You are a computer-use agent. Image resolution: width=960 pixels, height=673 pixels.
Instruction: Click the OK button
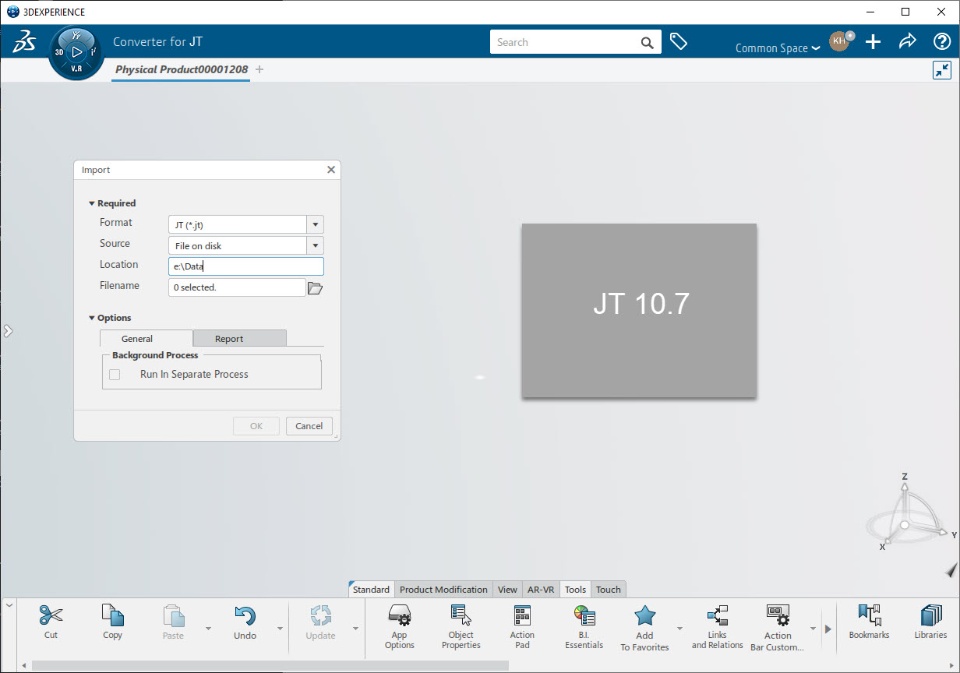point(256,426)
